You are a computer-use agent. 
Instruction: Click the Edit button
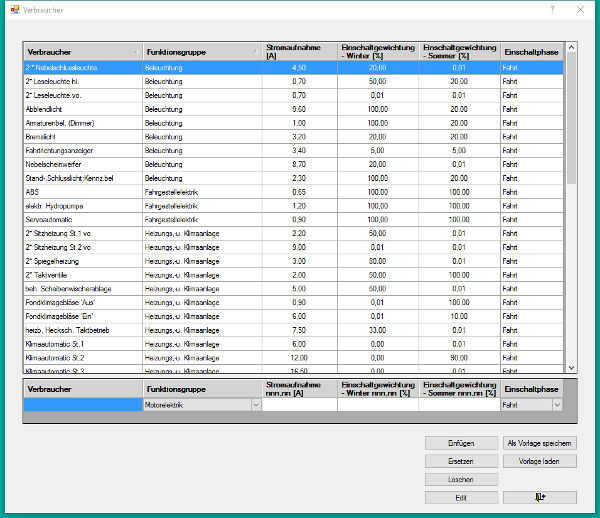point(461,497)
